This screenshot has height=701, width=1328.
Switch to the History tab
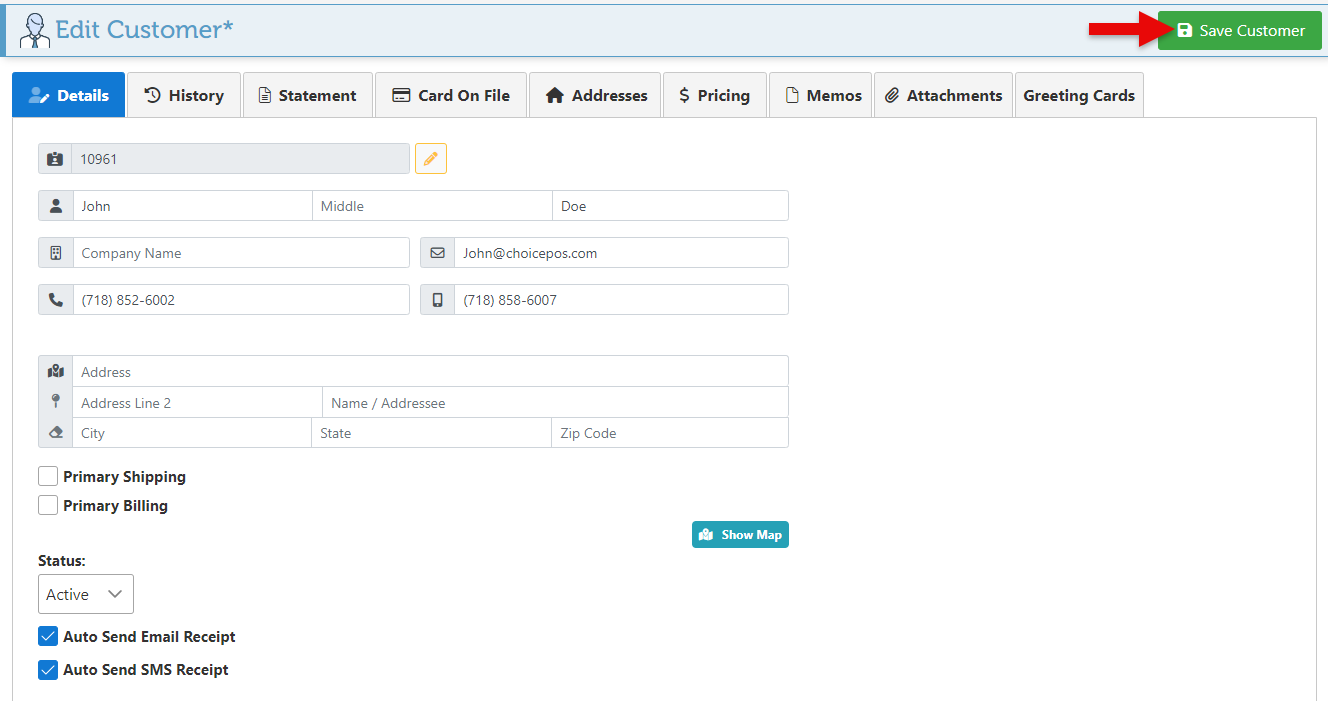[184, 96]
